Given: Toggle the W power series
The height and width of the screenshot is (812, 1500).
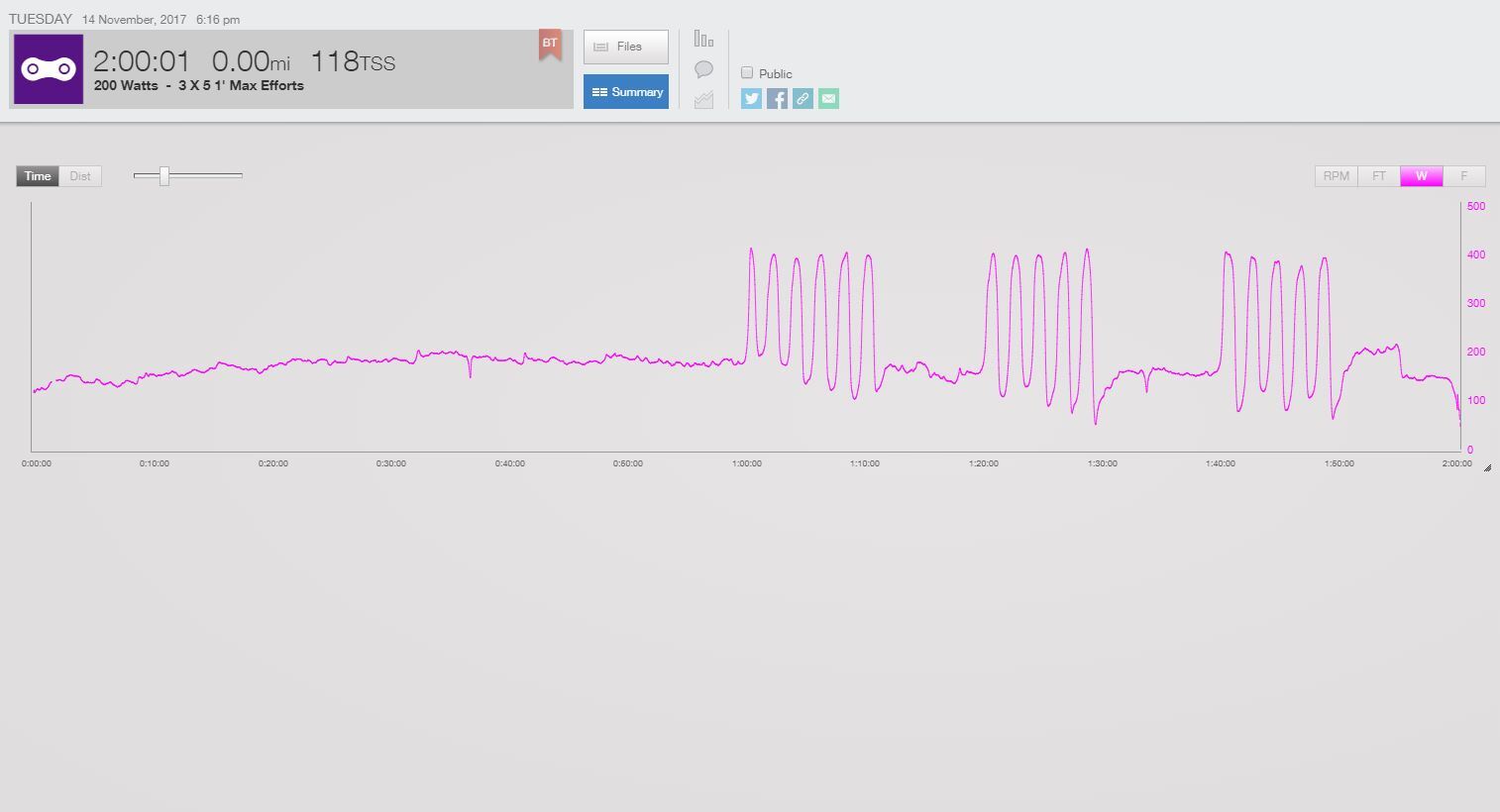Looking at the screenshot, I should (x=1421, y=176).
